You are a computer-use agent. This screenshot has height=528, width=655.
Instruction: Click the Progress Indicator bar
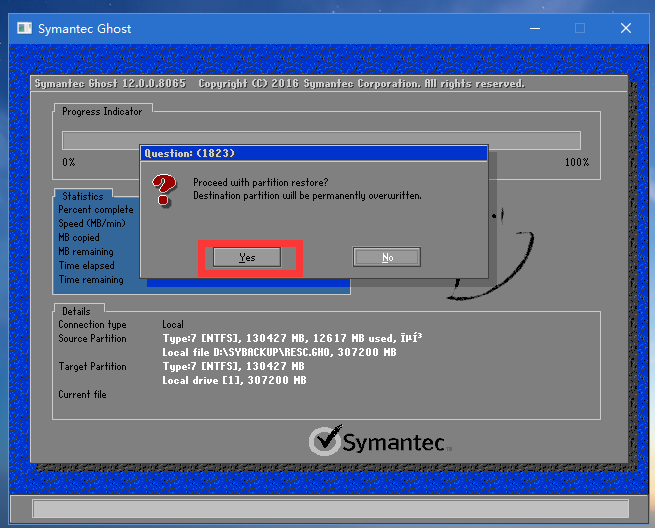321,140
